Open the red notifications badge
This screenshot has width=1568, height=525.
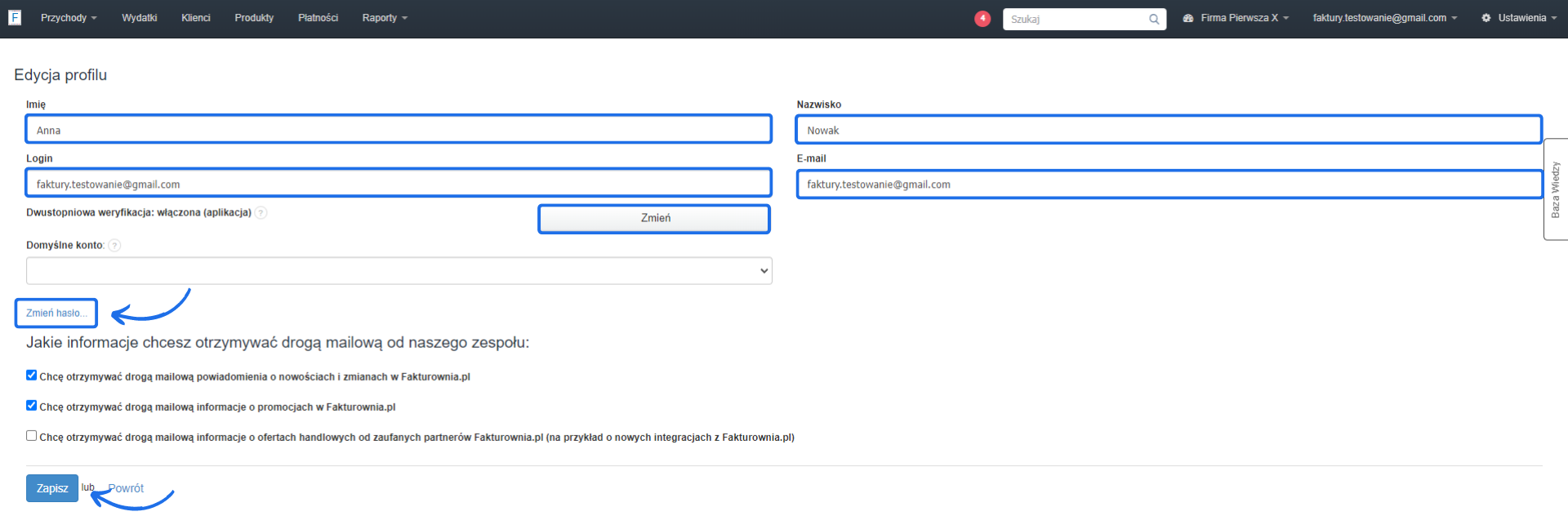pos(982,18)
